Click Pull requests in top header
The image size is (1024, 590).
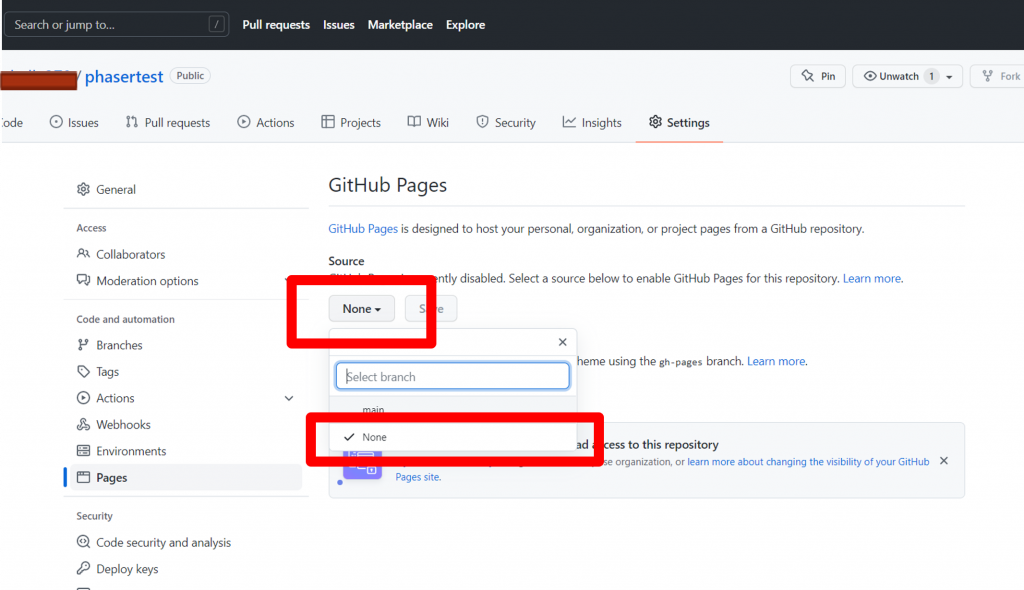click(x=276, y=25)
